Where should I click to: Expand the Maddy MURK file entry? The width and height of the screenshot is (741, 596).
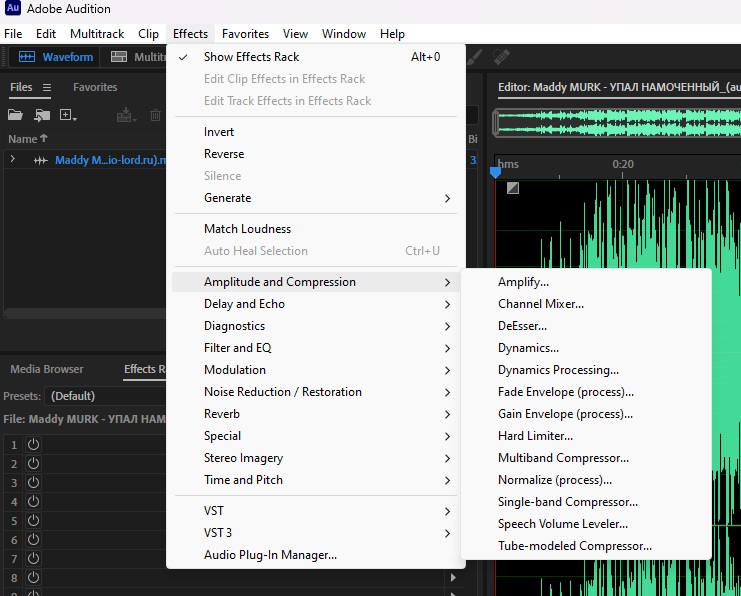click(13, 160)
